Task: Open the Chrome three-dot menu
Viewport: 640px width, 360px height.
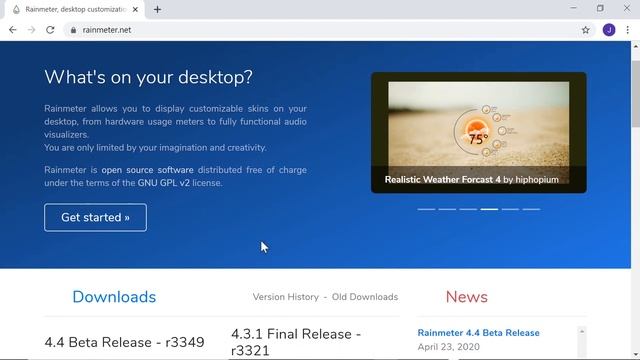Action: [627, 30]
